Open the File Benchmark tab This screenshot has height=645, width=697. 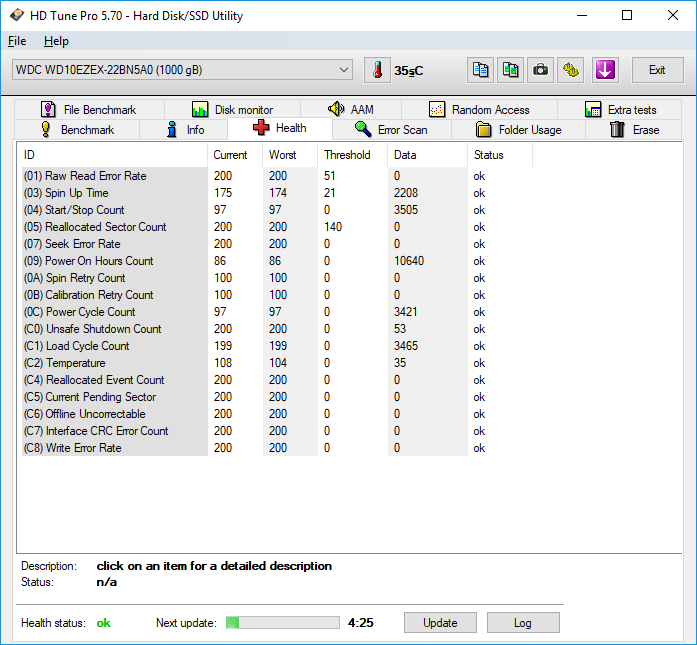pyautogui.click(x=89, y=109)
